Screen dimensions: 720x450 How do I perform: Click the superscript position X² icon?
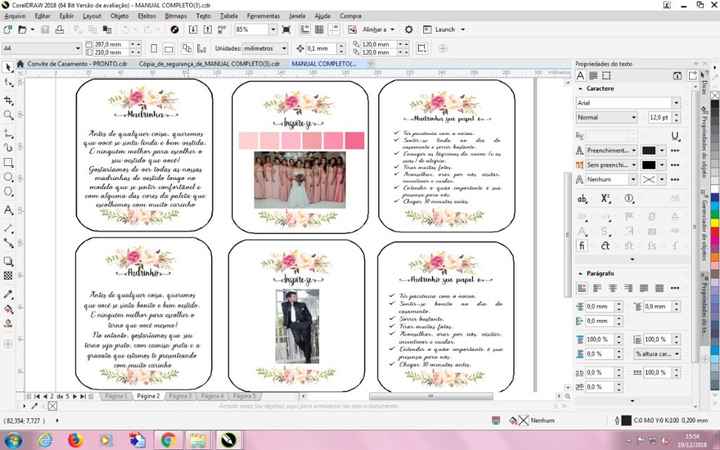[606, 199]
